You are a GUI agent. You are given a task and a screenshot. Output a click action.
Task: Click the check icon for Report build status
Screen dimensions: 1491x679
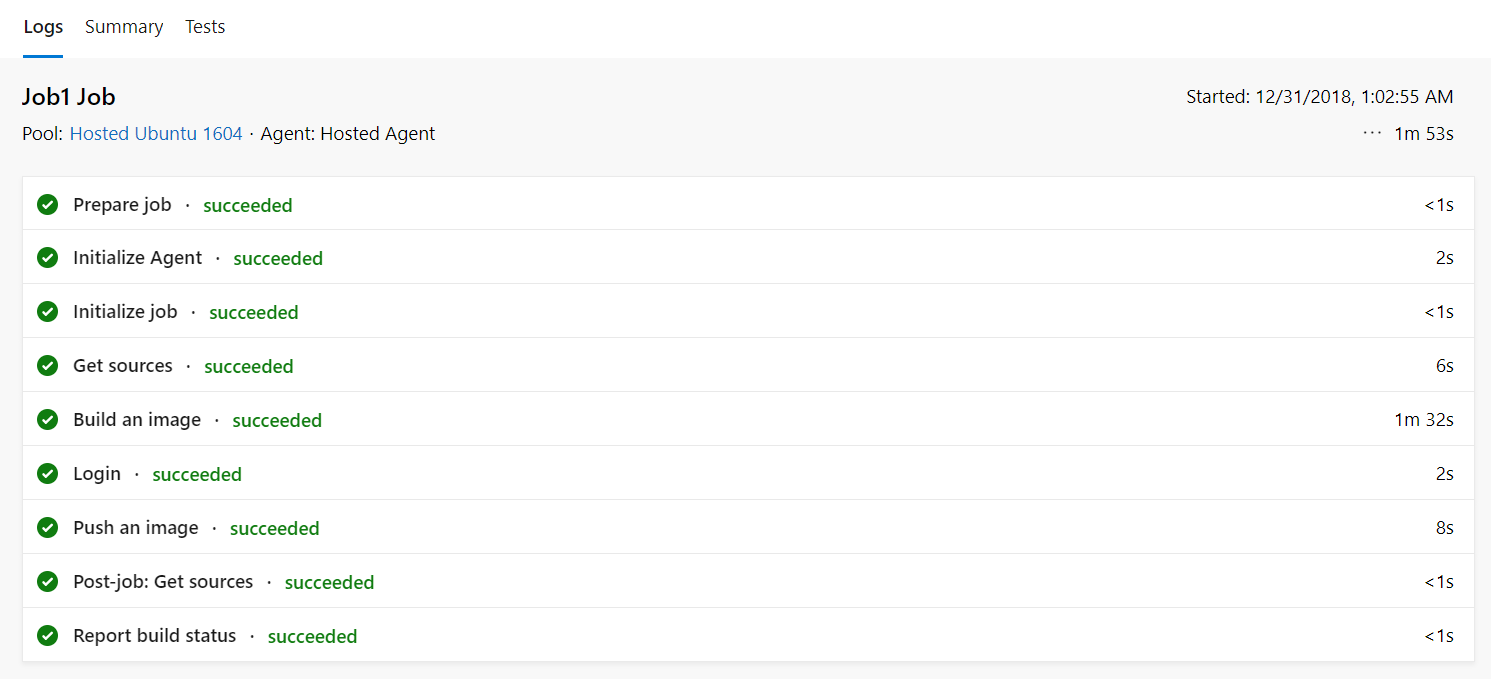(x=47, y=636)
